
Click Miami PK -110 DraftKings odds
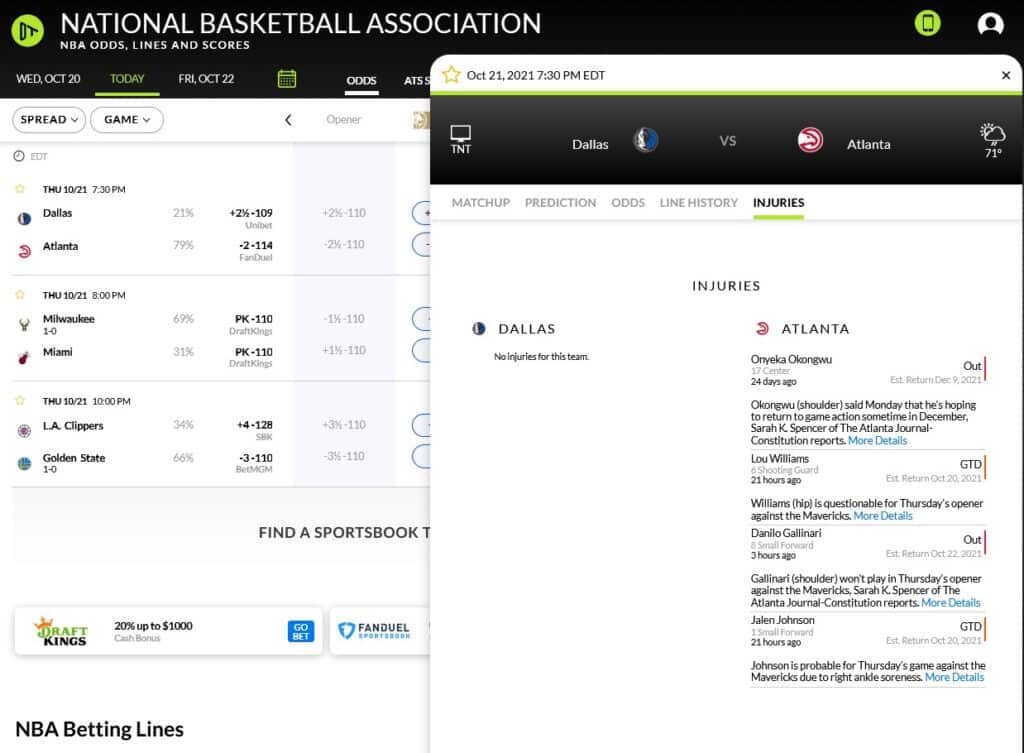251,357
